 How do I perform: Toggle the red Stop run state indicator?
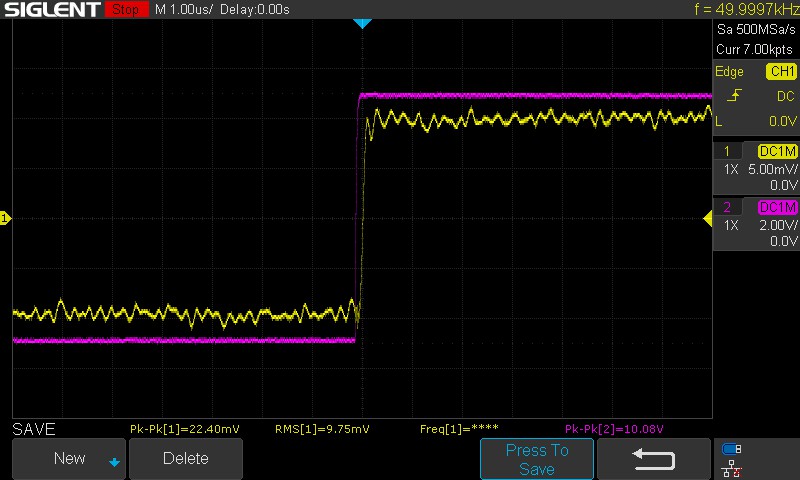point(124,9)
